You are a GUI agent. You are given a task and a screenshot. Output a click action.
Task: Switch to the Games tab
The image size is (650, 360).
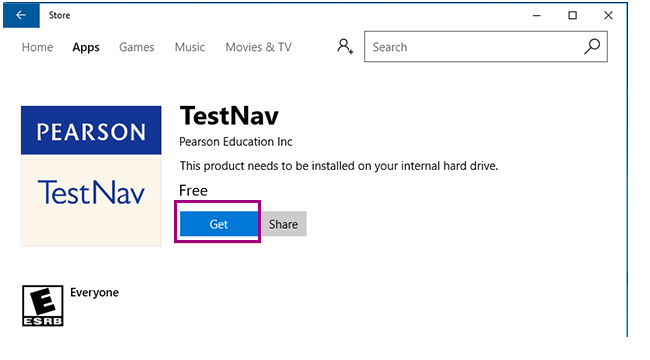[136, 47]
